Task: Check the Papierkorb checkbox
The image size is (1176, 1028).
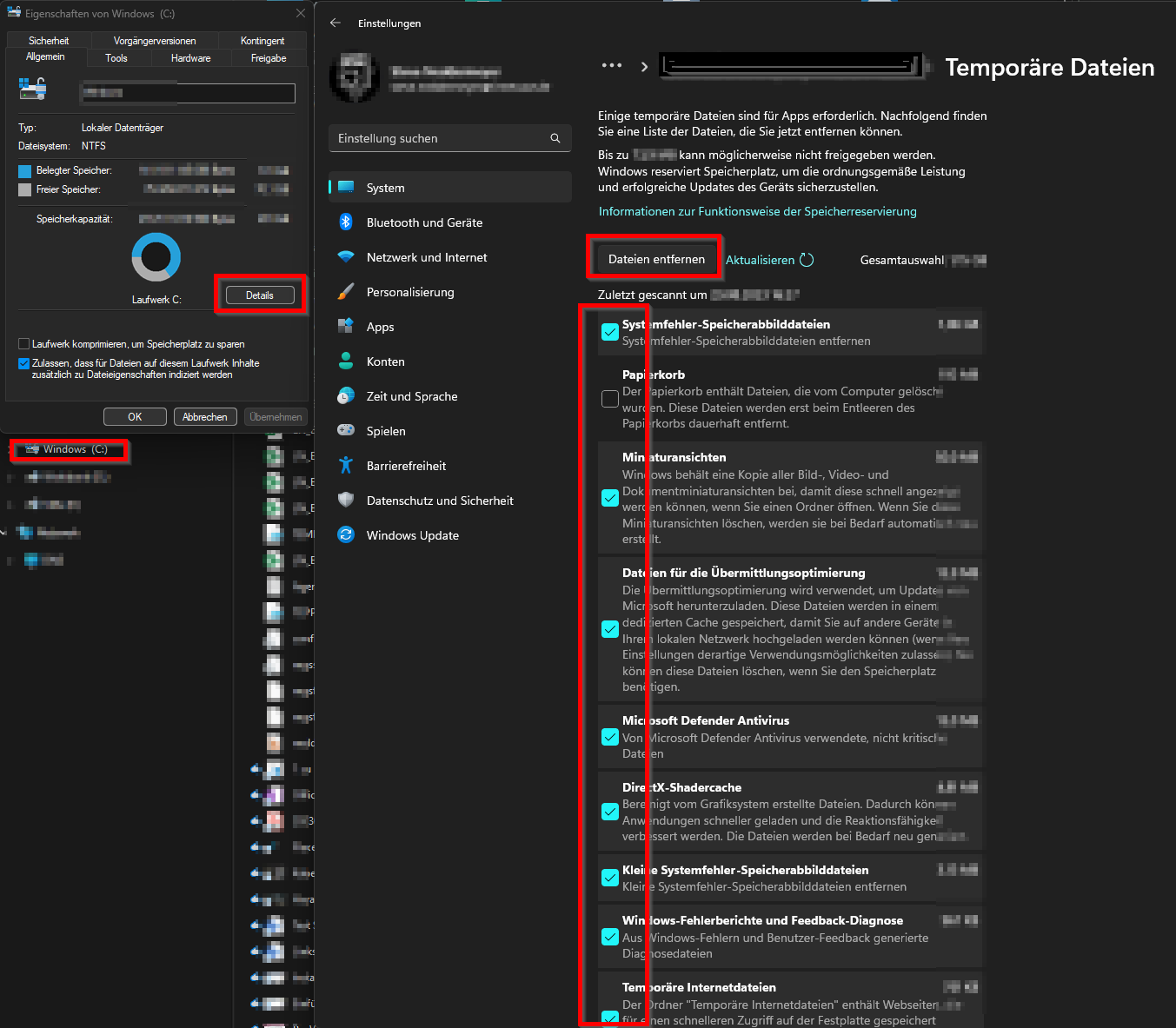Action: [610, 399]
